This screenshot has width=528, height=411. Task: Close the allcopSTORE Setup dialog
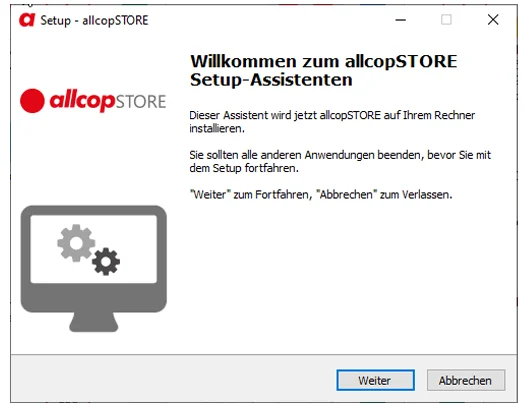click(493, 20)
